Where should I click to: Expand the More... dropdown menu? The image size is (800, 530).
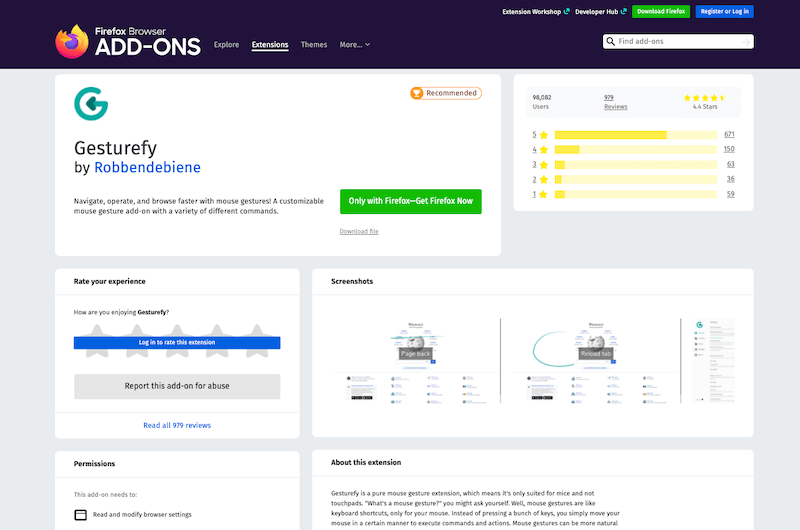pyautogui.click(x=355, y=45)
